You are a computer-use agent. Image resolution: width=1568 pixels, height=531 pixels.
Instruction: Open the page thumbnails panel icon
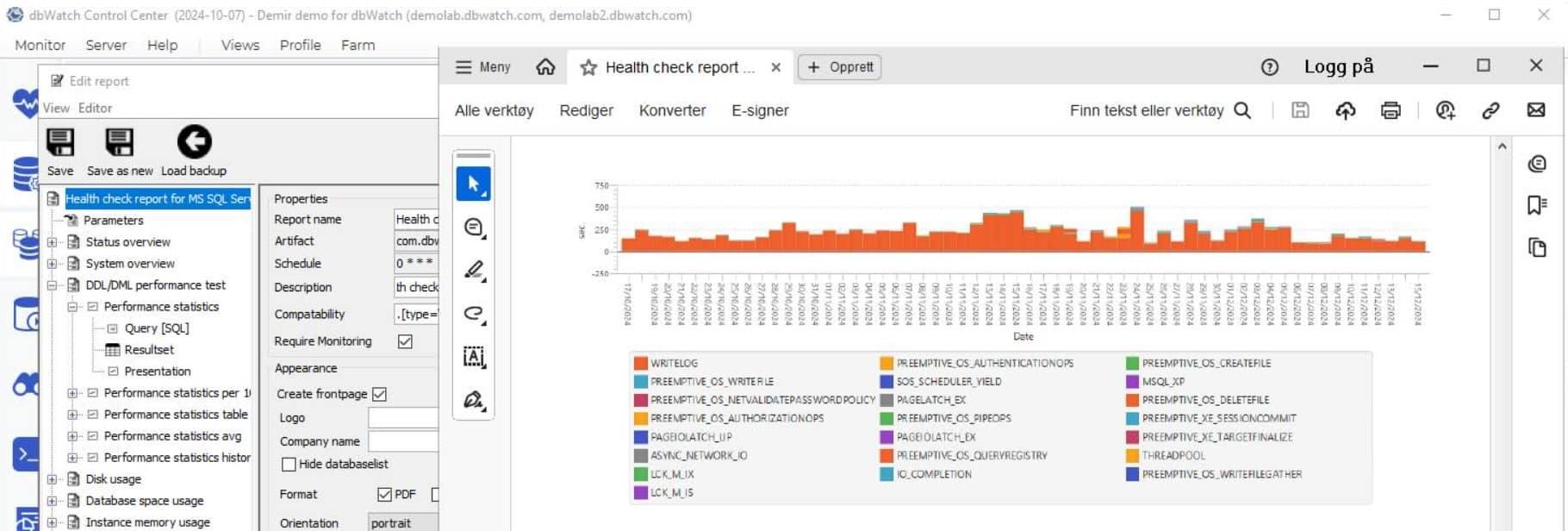tap(1537, 247)
